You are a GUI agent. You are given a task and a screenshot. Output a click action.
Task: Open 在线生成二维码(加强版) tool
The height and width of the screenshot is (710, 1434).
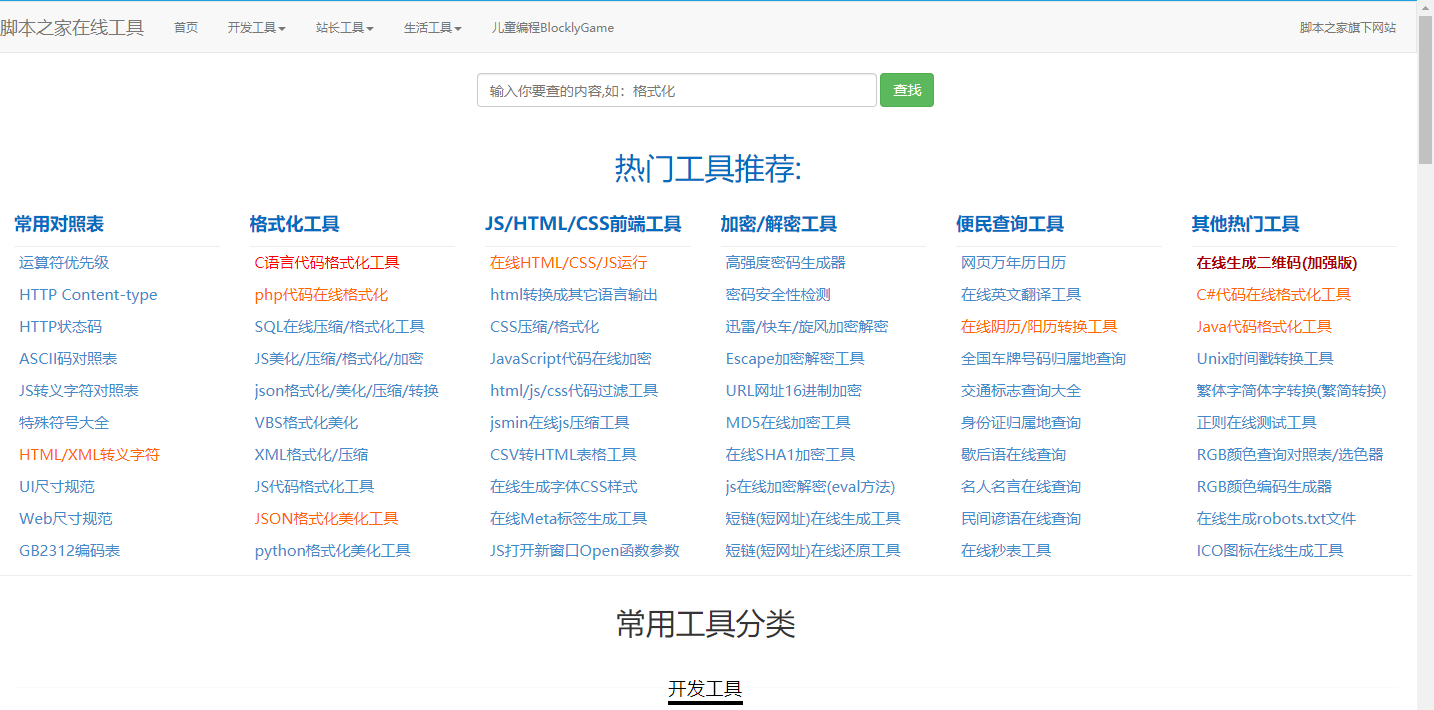(1275, 262)
